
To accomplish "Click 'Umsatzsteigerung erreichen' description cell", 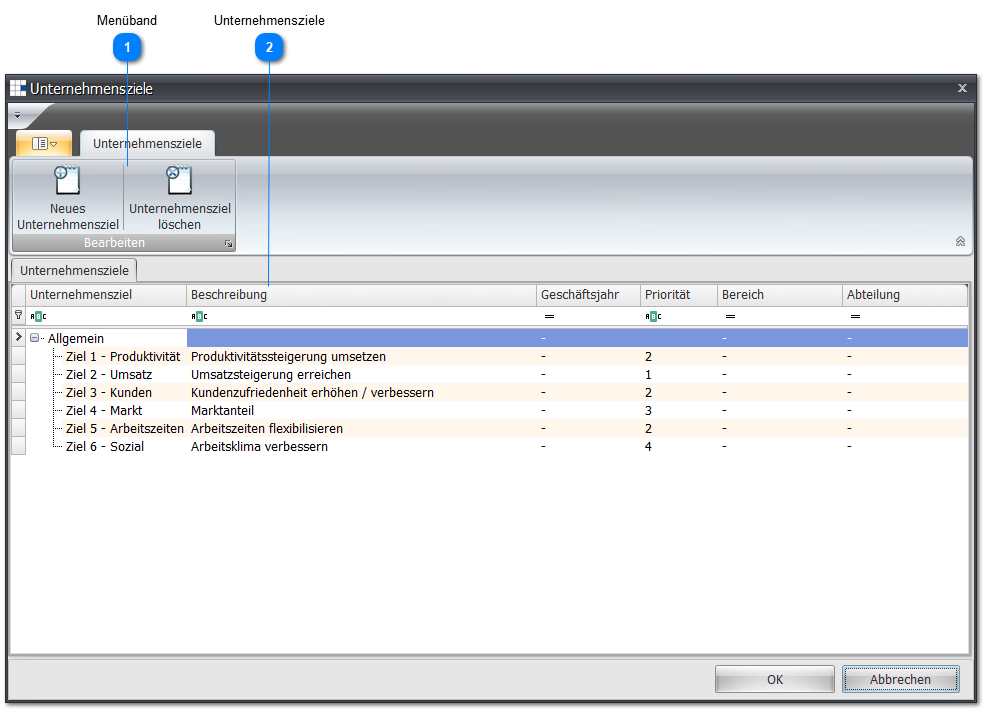I will click(362, 374).
